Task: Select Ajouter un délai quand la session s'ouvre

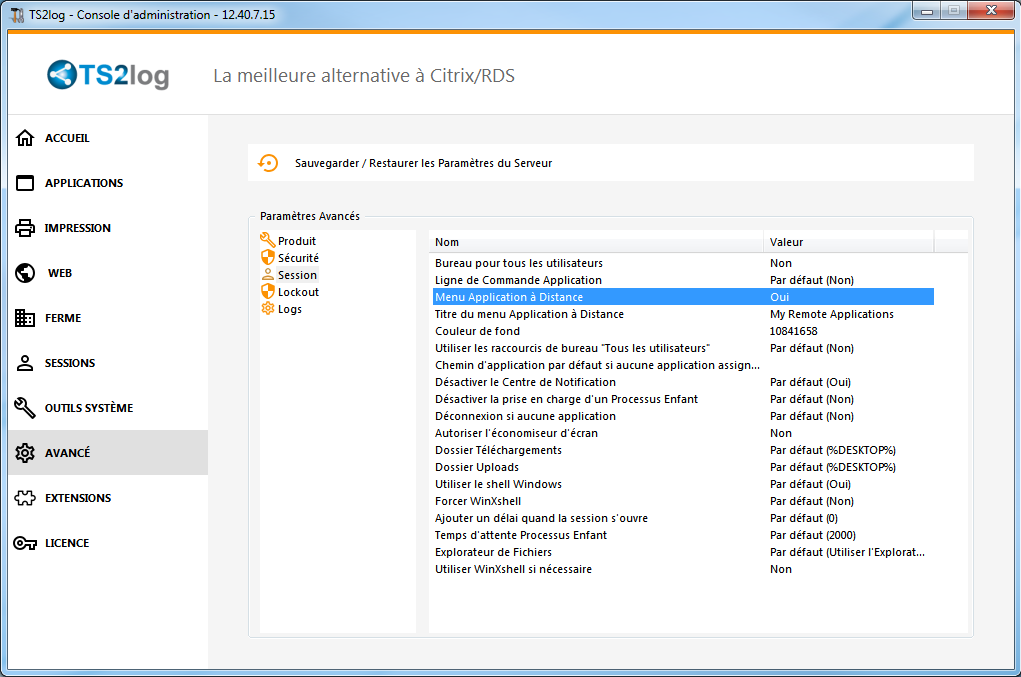Action: pyautogui.click(x=683, y=518)
